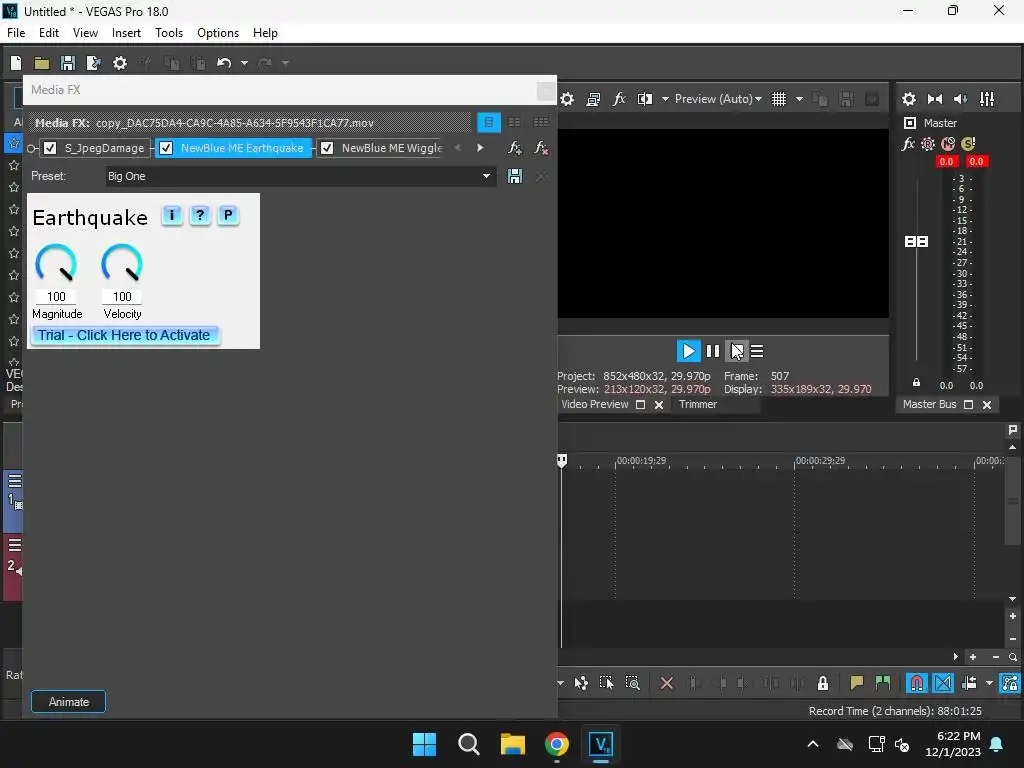Toggle the Master mute icon
The width and height of the screenshot is (1024, 768).
click(x=948, y=144)
